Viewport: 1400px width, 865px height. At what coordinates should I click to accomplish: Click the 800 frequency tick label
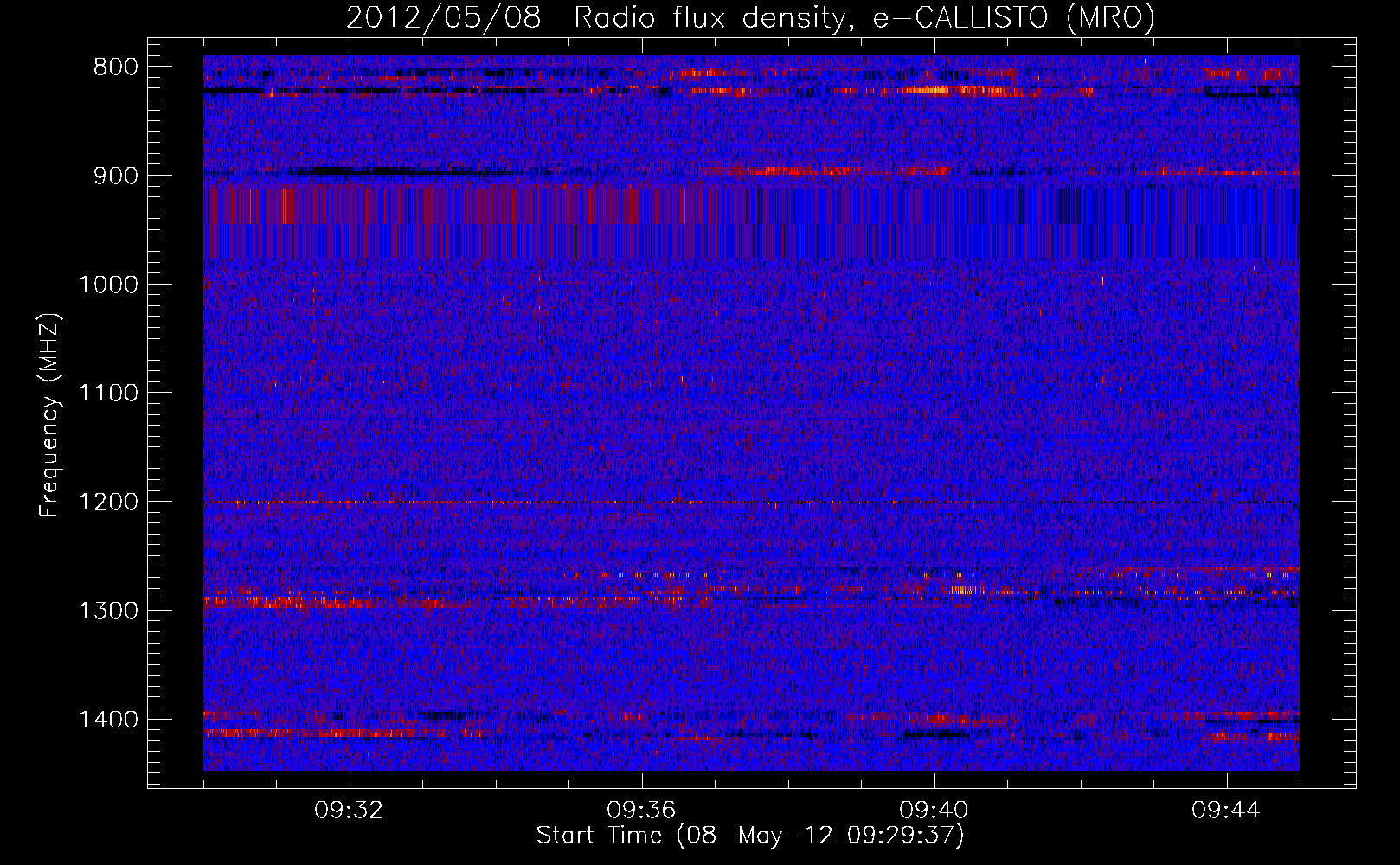(116, 67)
